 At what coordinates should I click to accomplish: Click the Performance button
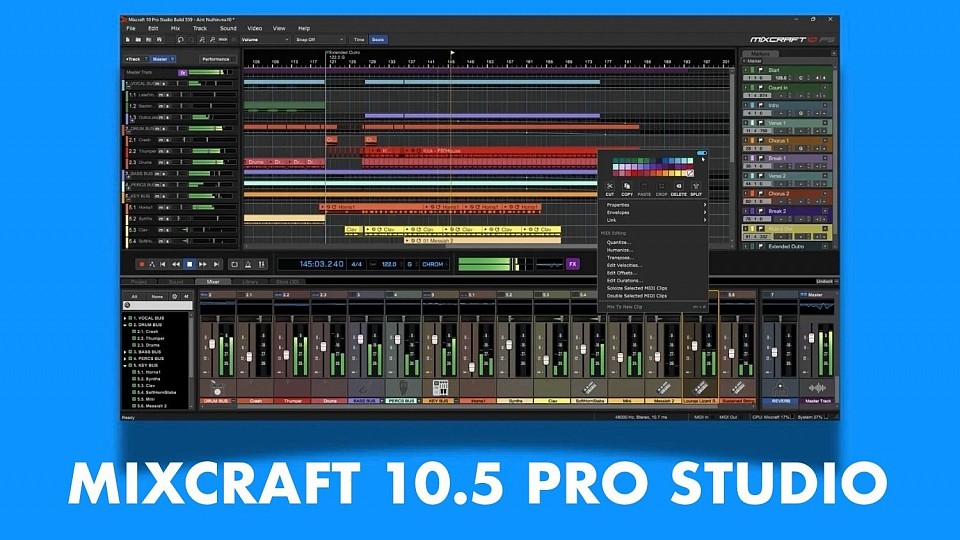click(x=216, y=59)
